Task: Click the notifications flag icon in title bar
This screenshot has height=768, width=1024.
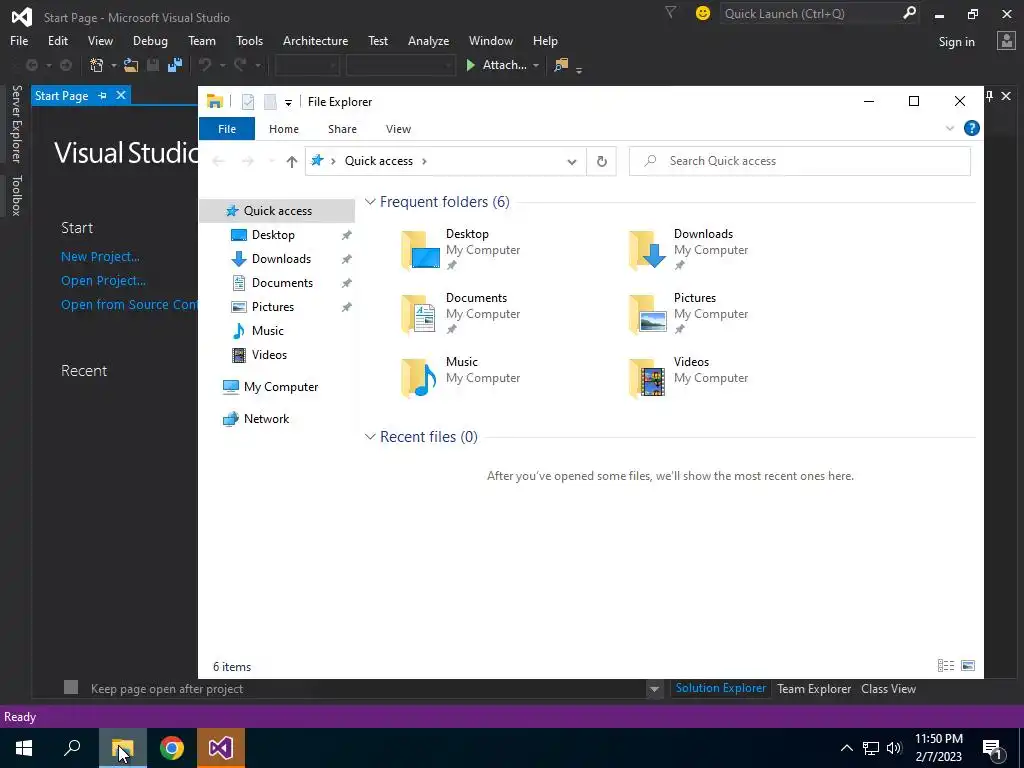Action: coord(670,12)
